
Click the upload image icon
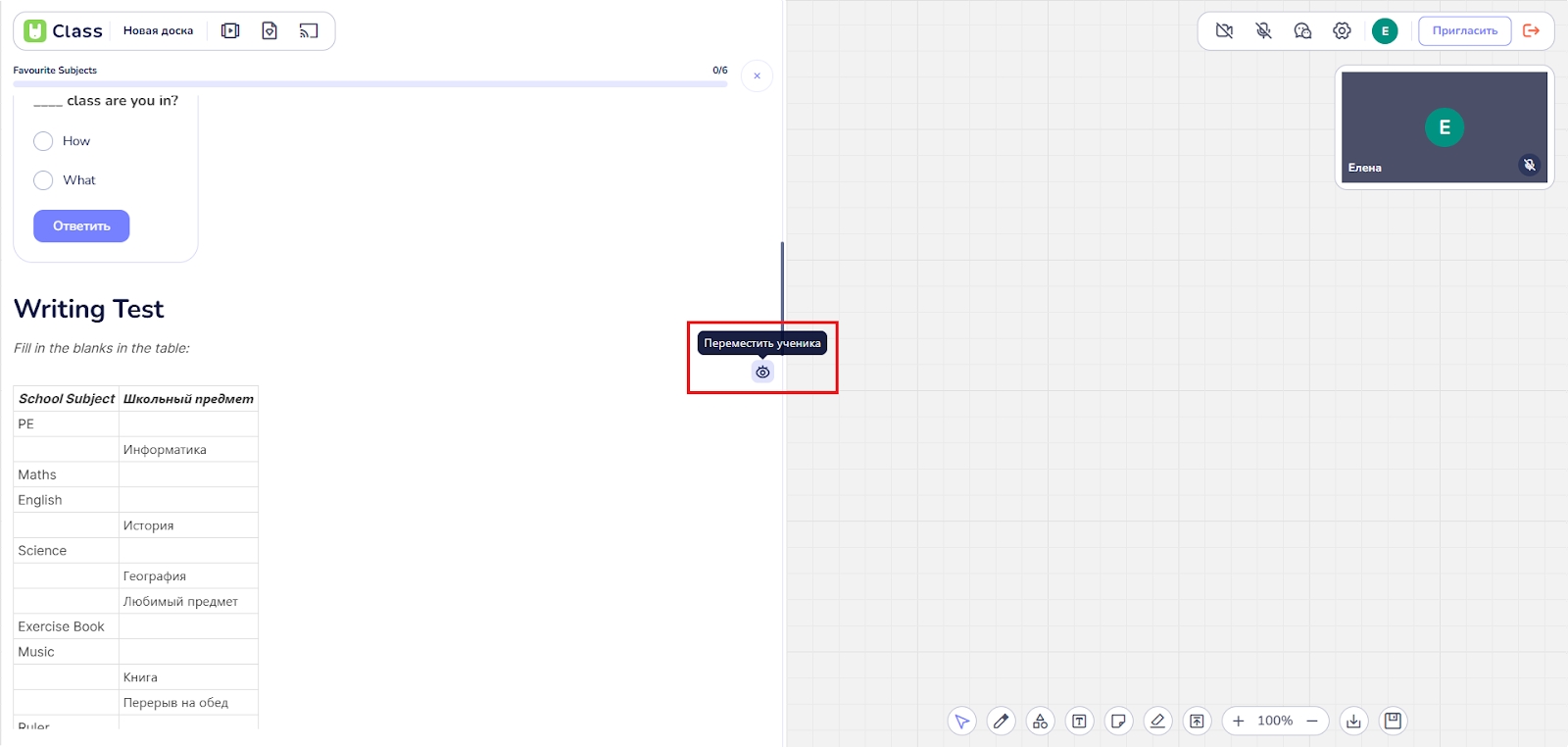click(1197, 722)
